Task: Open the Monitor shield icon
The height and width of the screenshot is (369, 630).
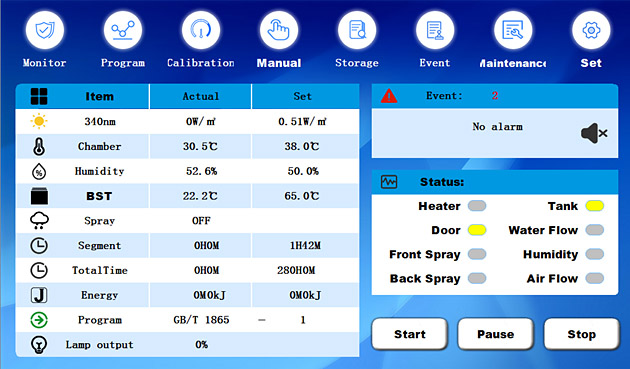Action: [45, 30]
